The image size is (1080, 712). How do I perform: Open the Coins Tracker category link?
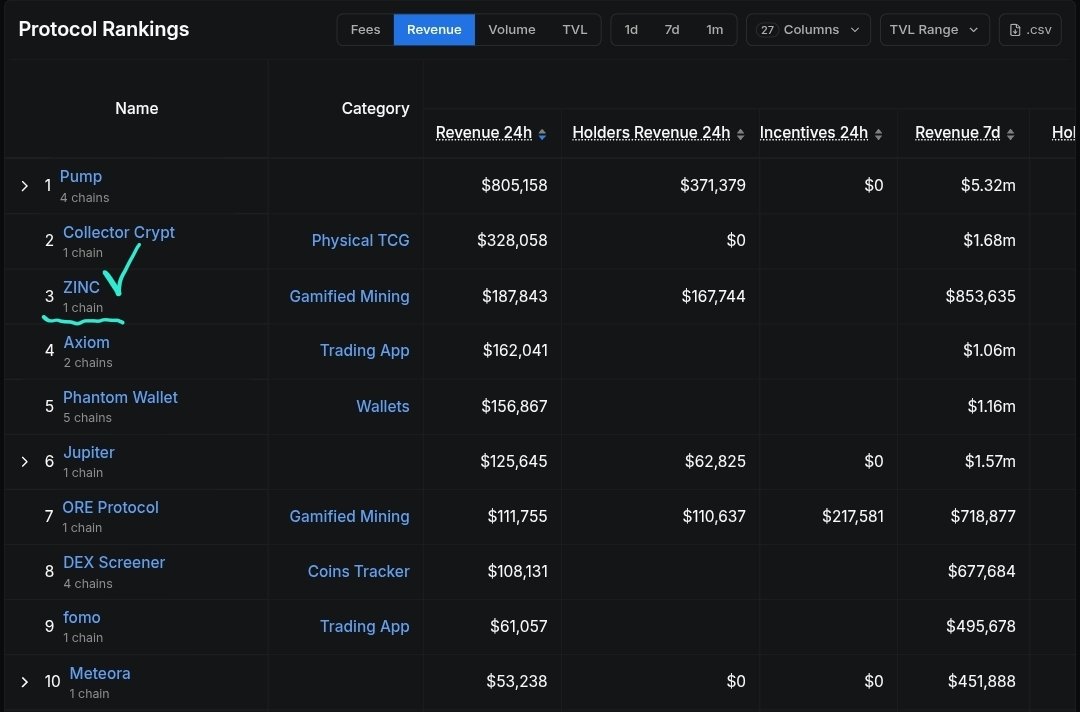point(358,572)
